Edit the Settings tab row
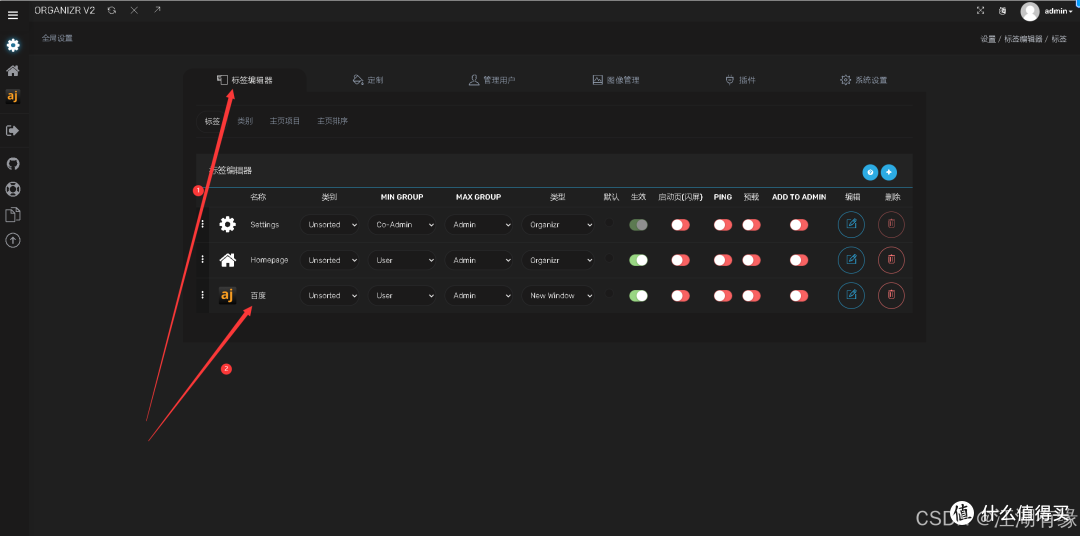Viewport: 1080px width, 536px height. point(851,224)
